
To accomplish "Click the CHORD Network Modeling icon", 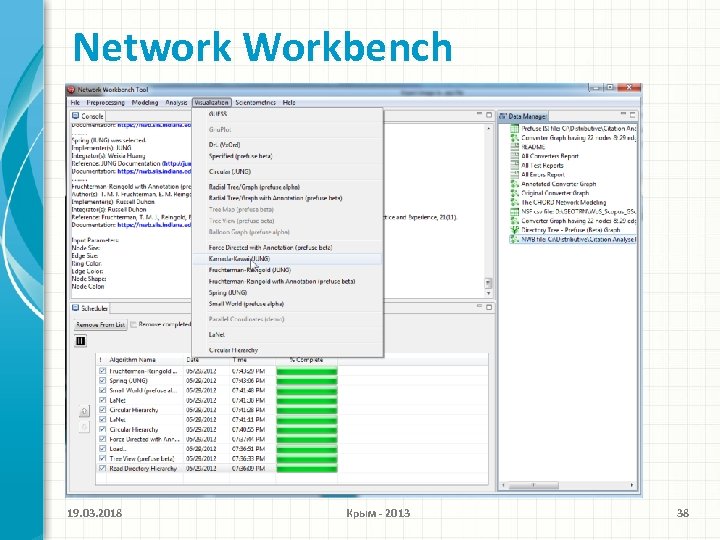I will (515, 202).
